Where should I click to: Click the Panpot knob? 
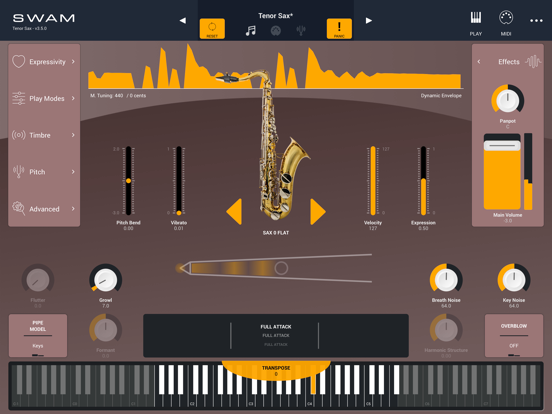point(507,100)
